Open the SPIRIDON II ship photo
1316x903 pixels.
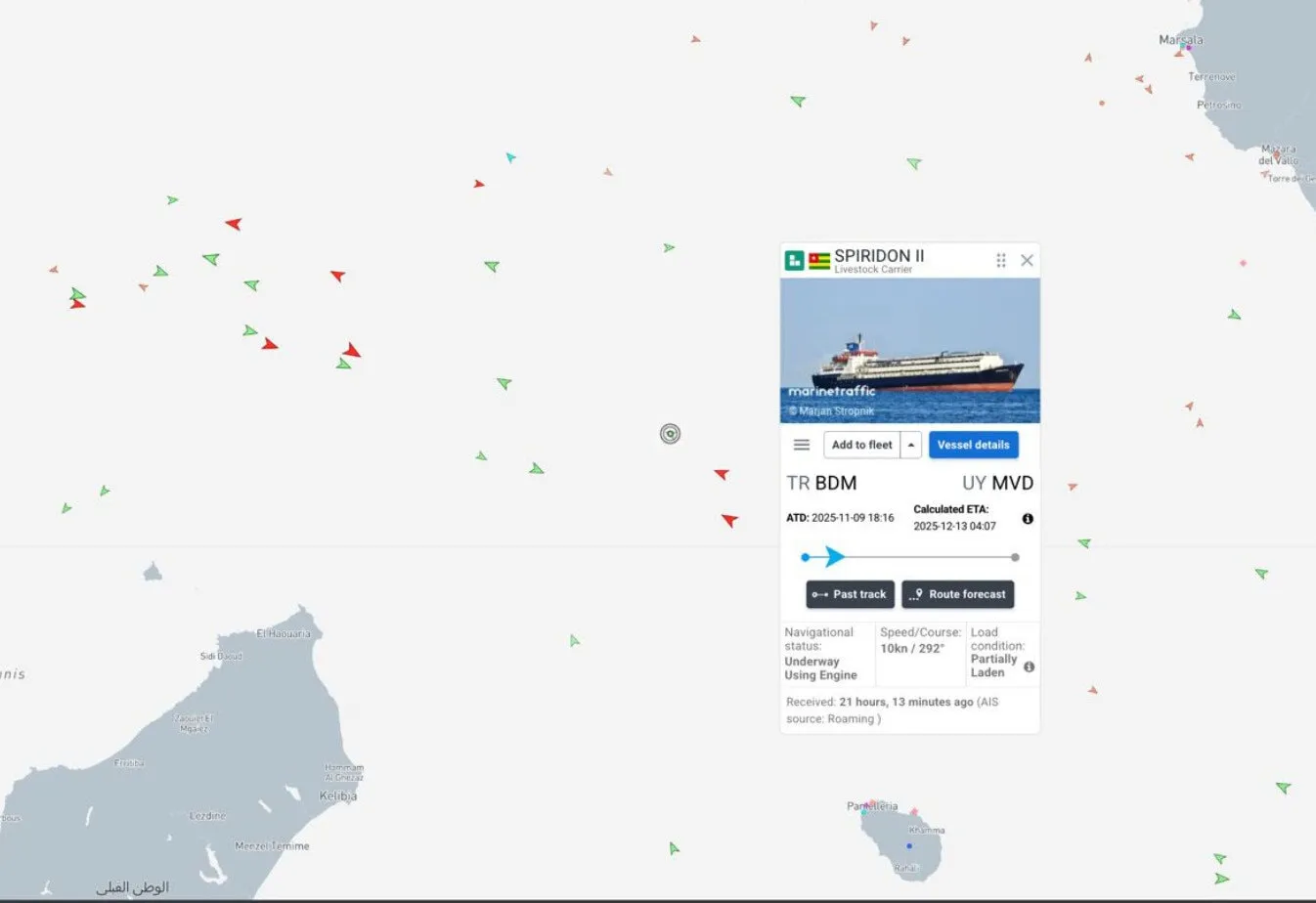909,350
